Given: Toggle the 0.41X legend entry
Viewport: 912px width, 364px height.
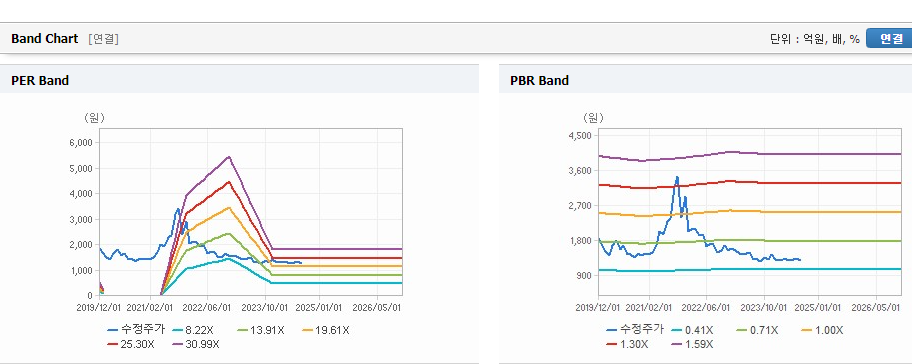Looking at the screenshot, I should (692, 330).
